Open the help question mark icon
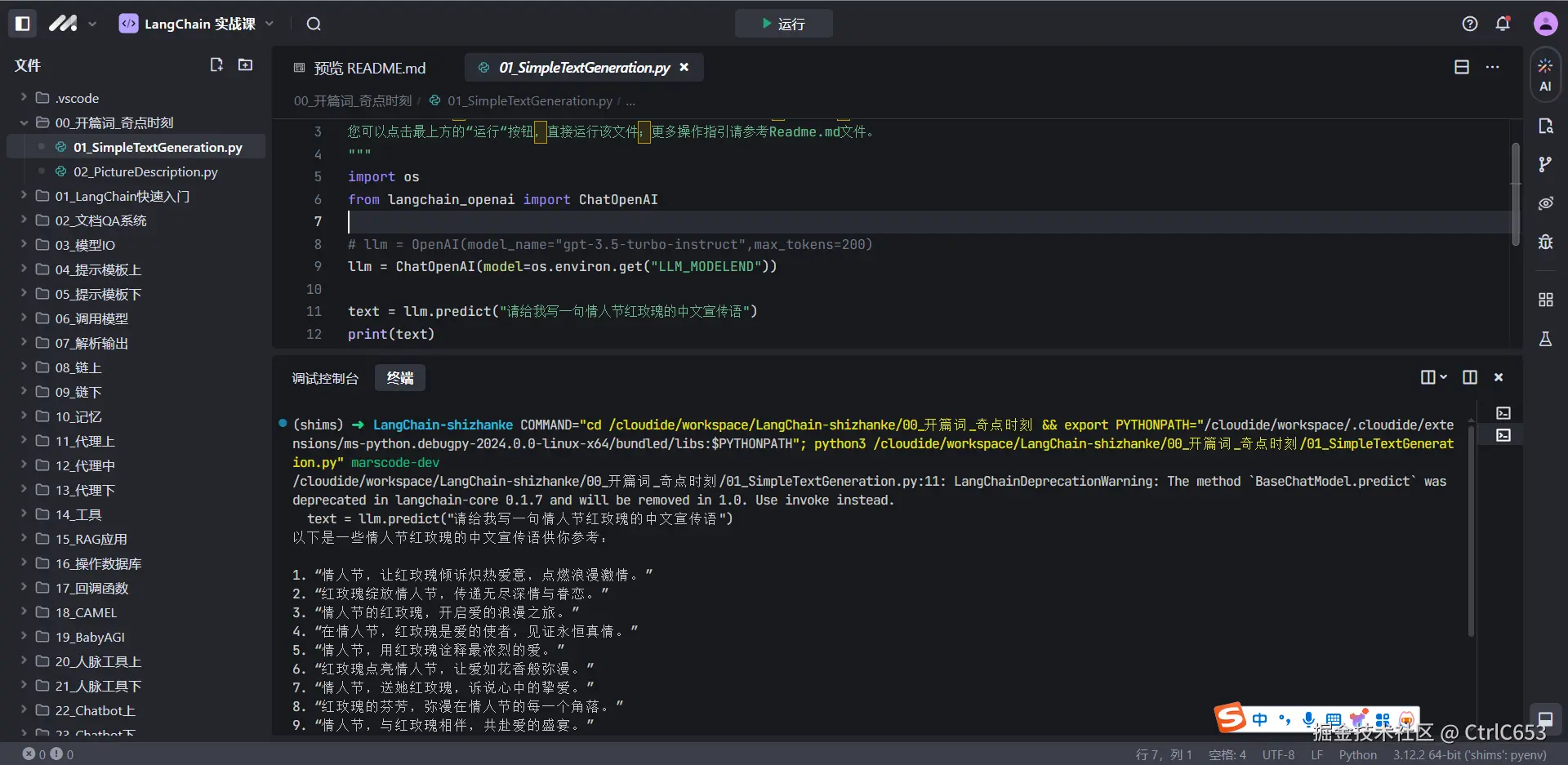1568x765 pixels. coord(1469,24)
